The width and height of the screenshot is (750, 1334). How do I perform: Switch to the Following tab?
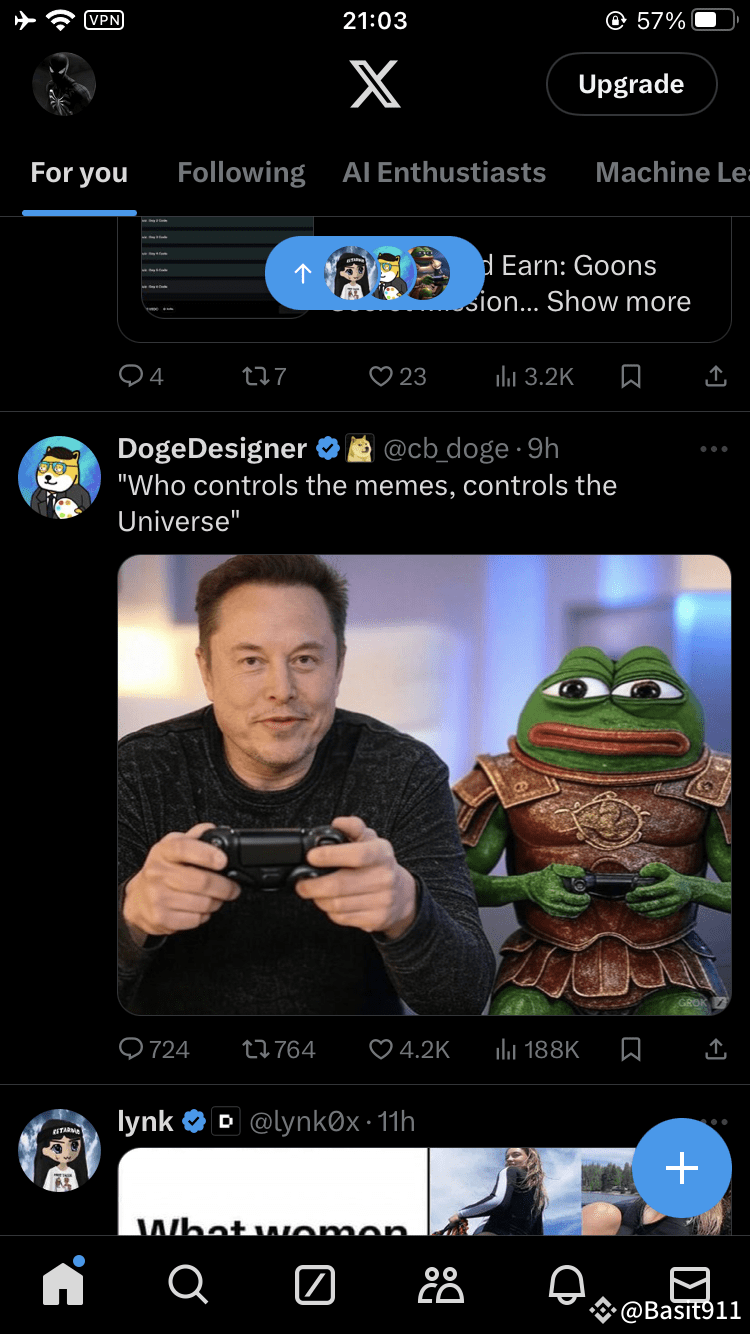(241, 173)
